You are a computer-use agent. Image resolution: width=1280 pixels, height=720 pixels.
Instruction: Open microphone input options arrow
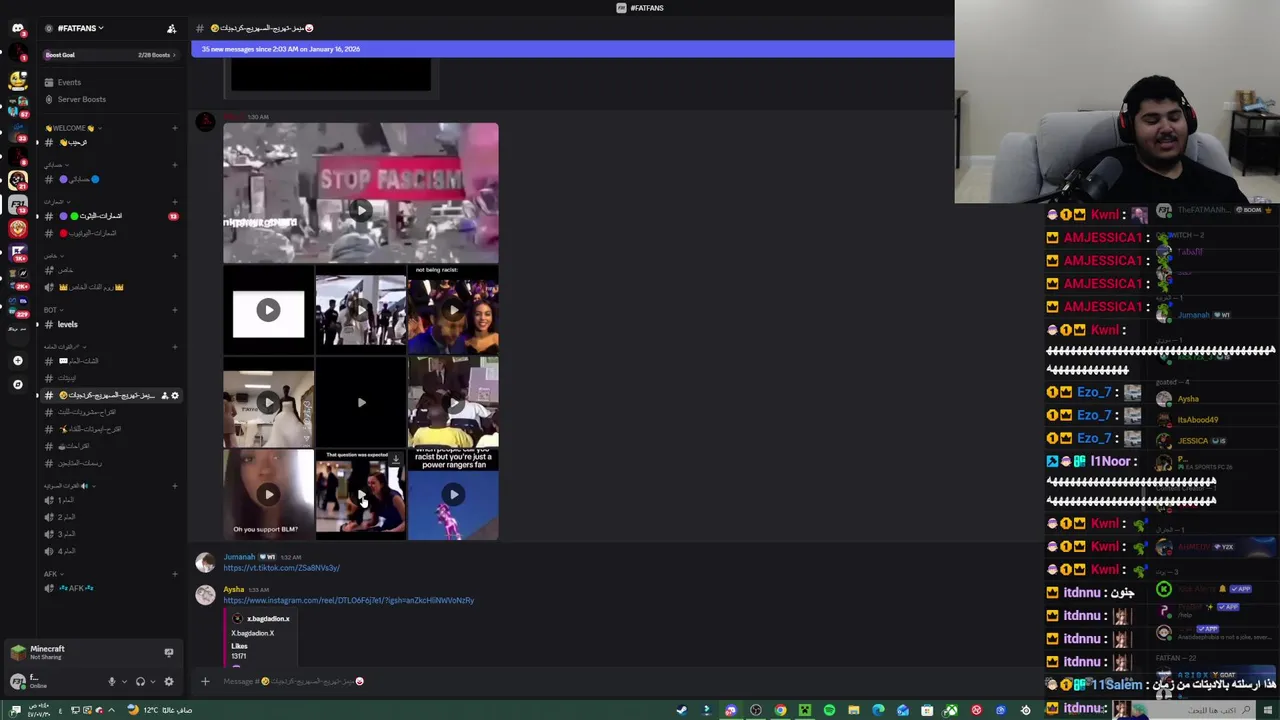124,681
